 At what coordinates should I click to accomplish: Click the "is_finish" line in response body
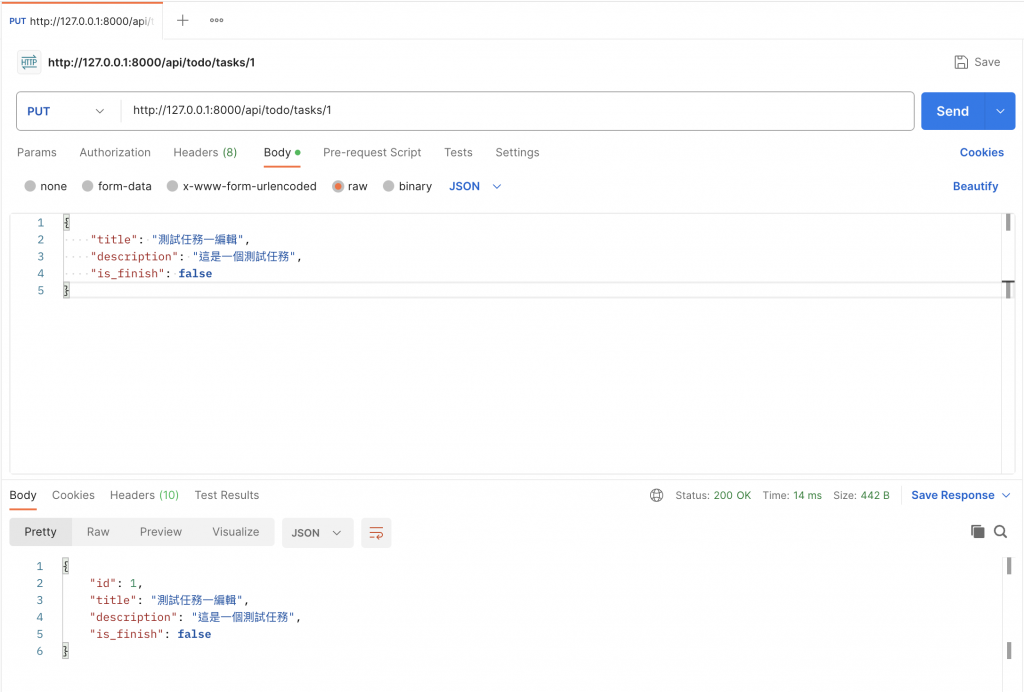(x=150, y=634)
